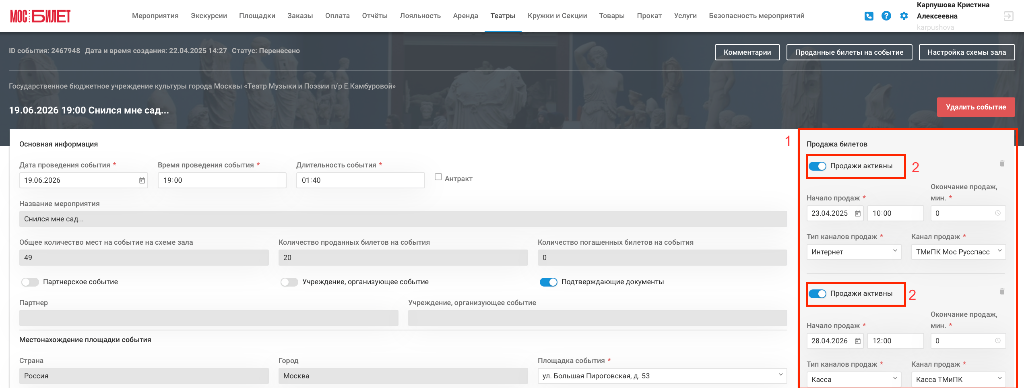This screenshot has width=1024, height=388.
Task: Switch to the Отчёты menu item
Action: tap(374, 16)
